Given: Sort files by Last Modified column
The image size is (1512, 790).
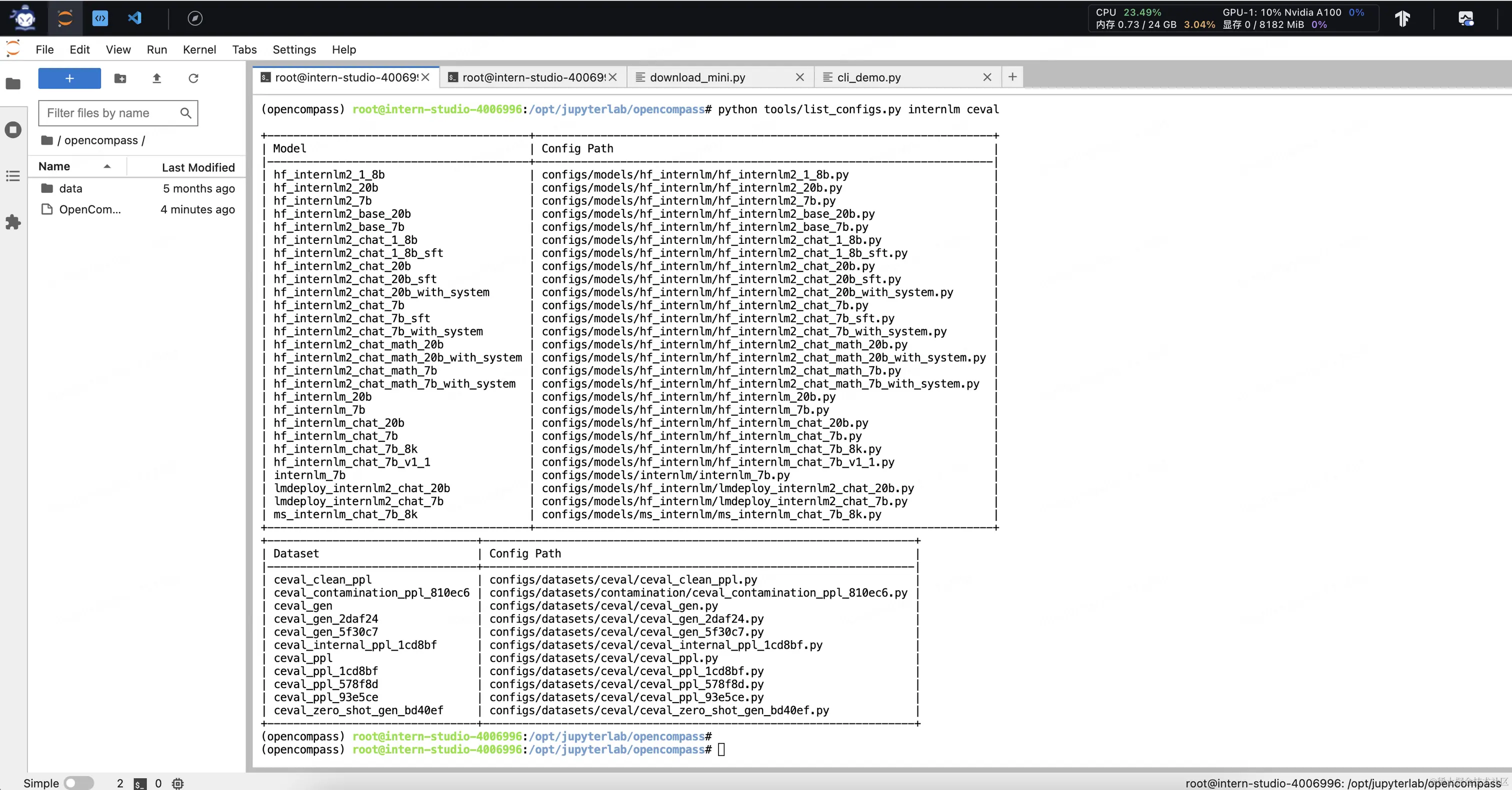Looking at the screenshot, I should coord(198,167).
